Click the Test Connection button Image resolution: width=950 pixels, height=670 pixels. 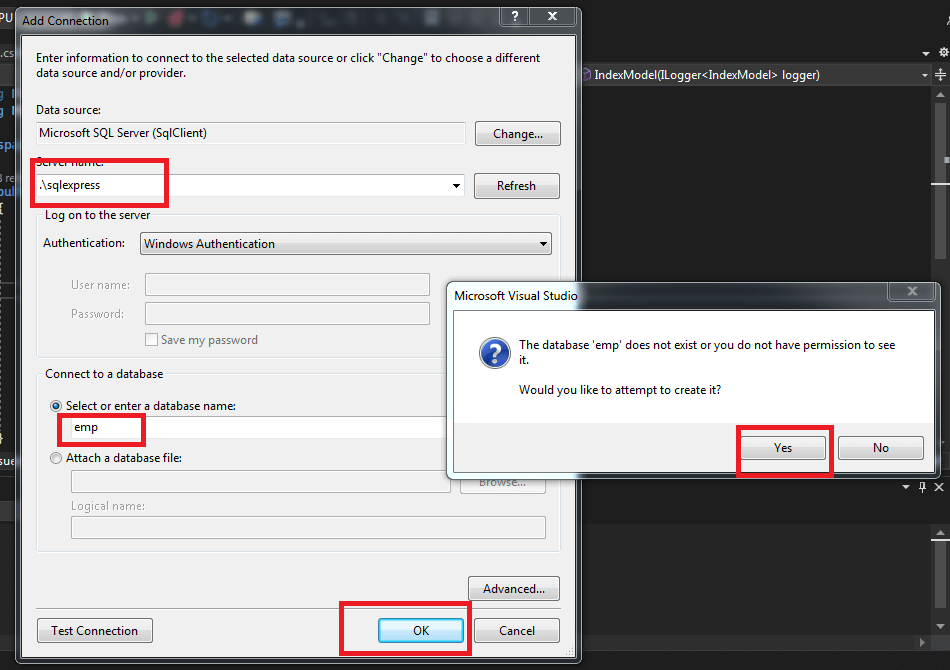(94, 630)
